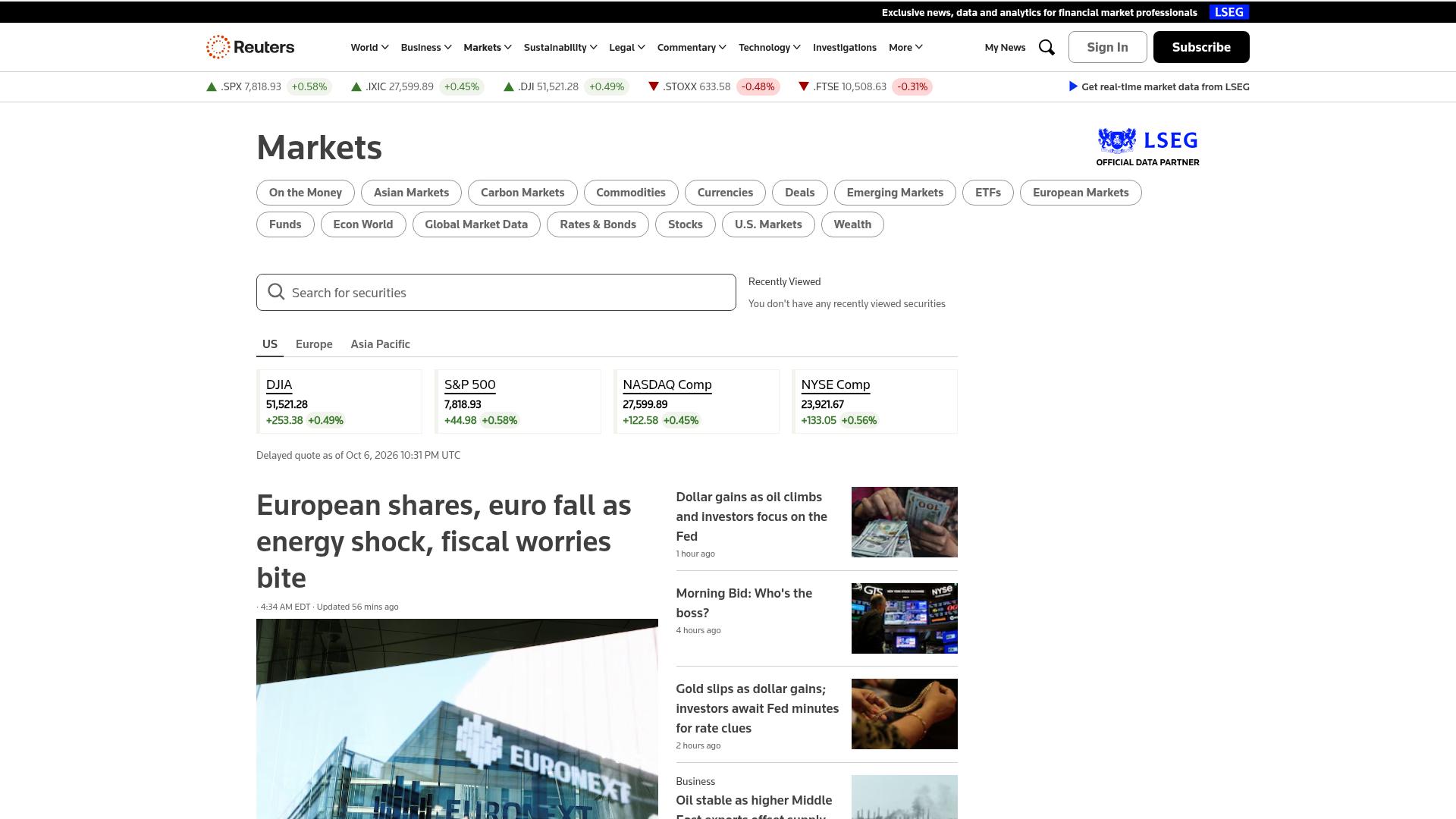Select the Global Market Data pill
The height and width of the screenshot is (819, 1456).
click(476, 224)
